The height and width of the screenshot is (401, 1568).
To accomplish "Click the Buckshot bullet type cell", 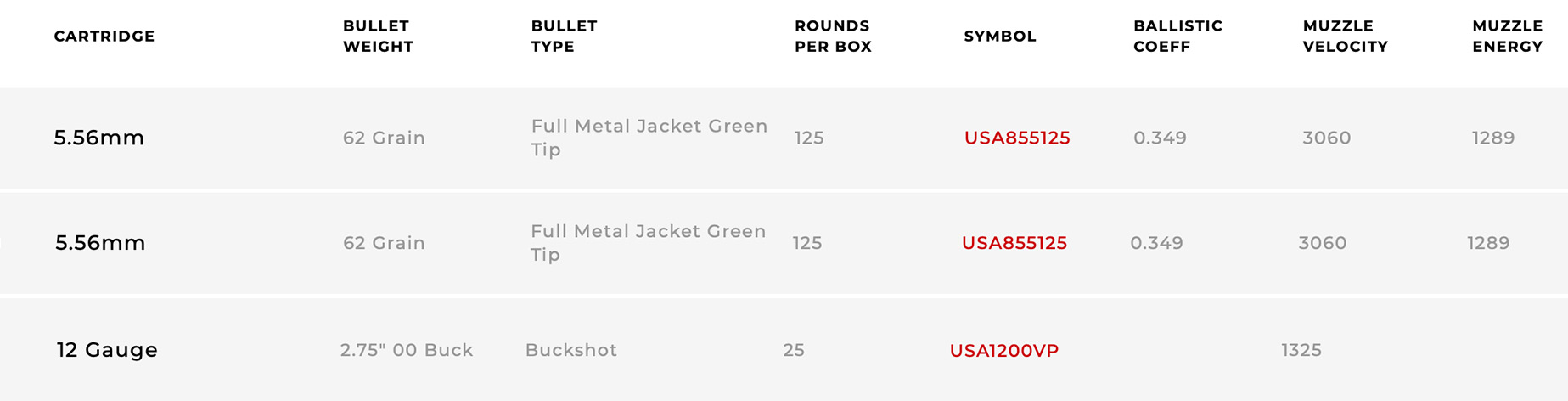I will [570, 350].
